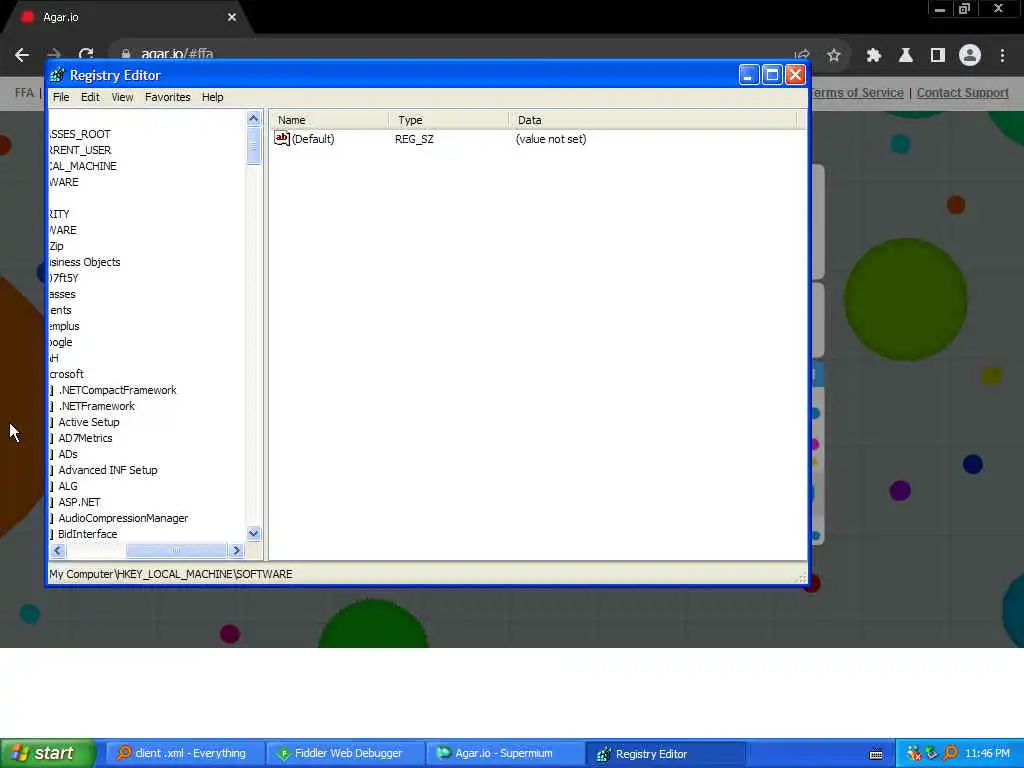This screenshot has width=1024, height=768.
Task: Go back in the browser window
Action: tap(22, 55)
